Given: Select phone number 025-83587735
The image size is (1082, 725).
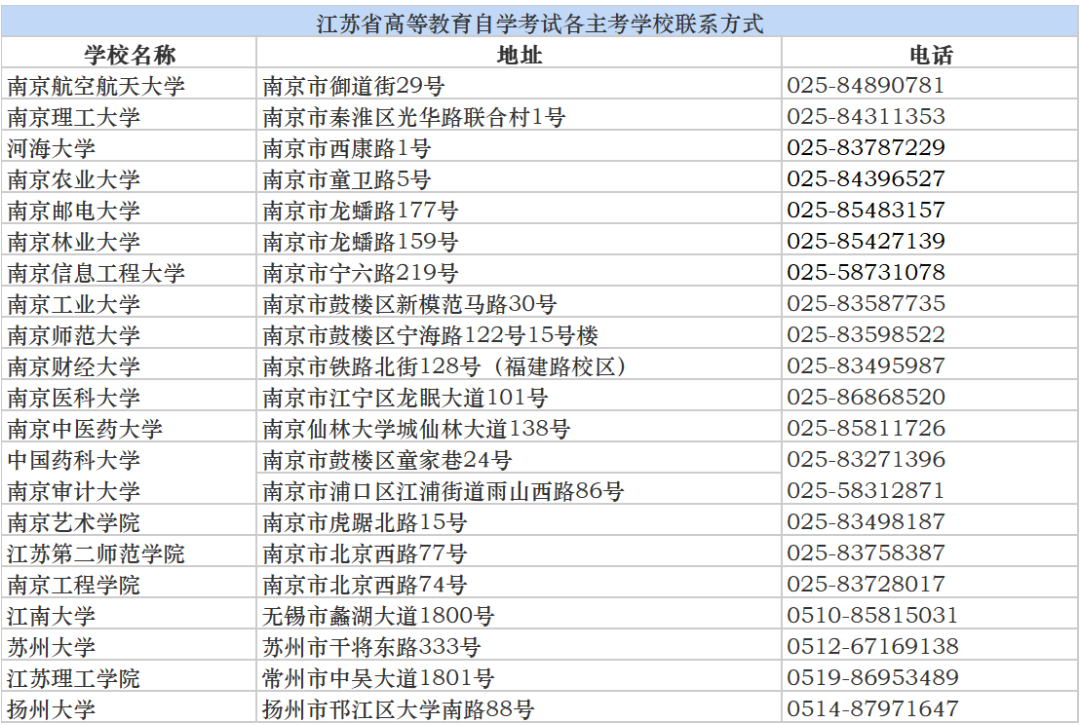Looking at the screenshot, I should [x=865, y=304].
